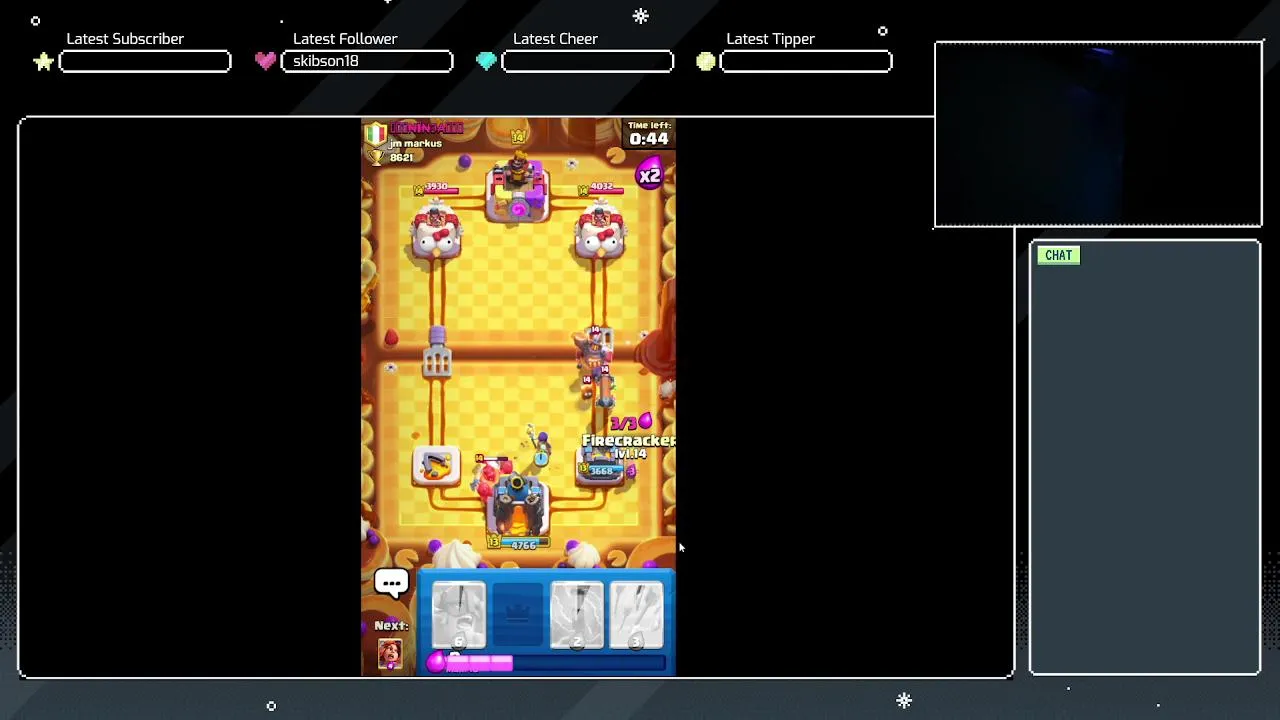Select the card costing 2 elixir
The image size is (1280, 720).
[577, 615]
